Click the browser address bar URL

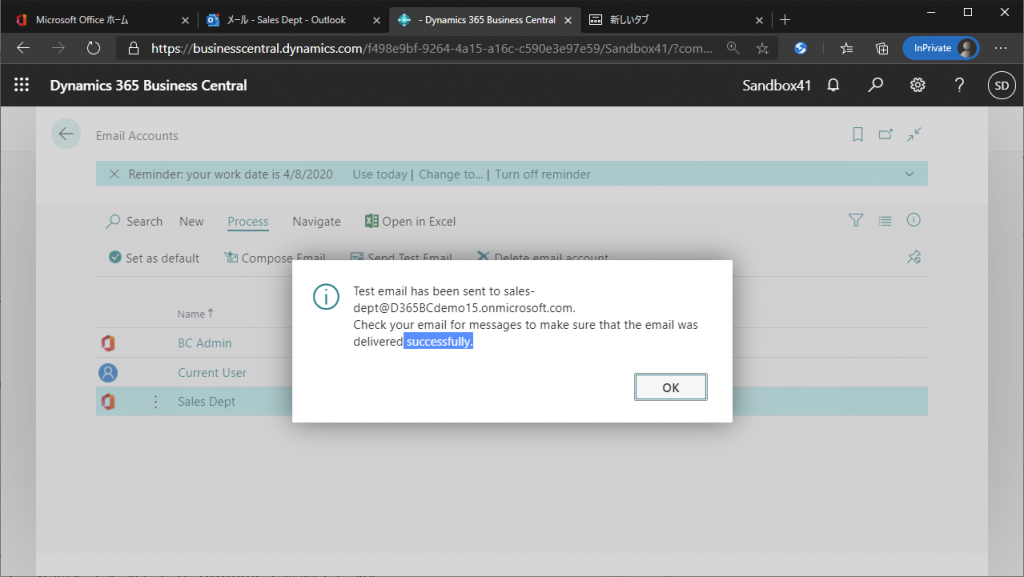tap(431, 48)
